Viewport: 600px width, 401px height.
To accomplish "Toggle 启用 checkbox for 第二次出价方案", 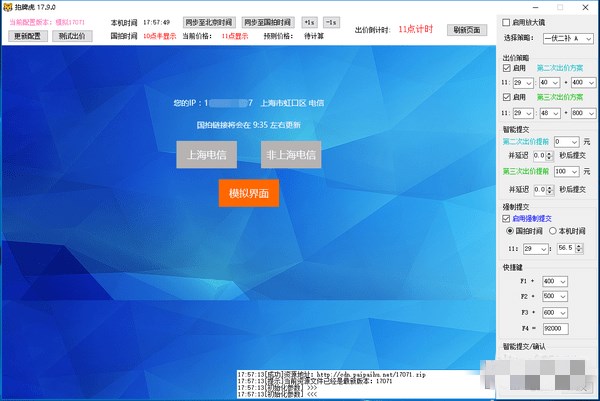I will click(x=507, y=68).
